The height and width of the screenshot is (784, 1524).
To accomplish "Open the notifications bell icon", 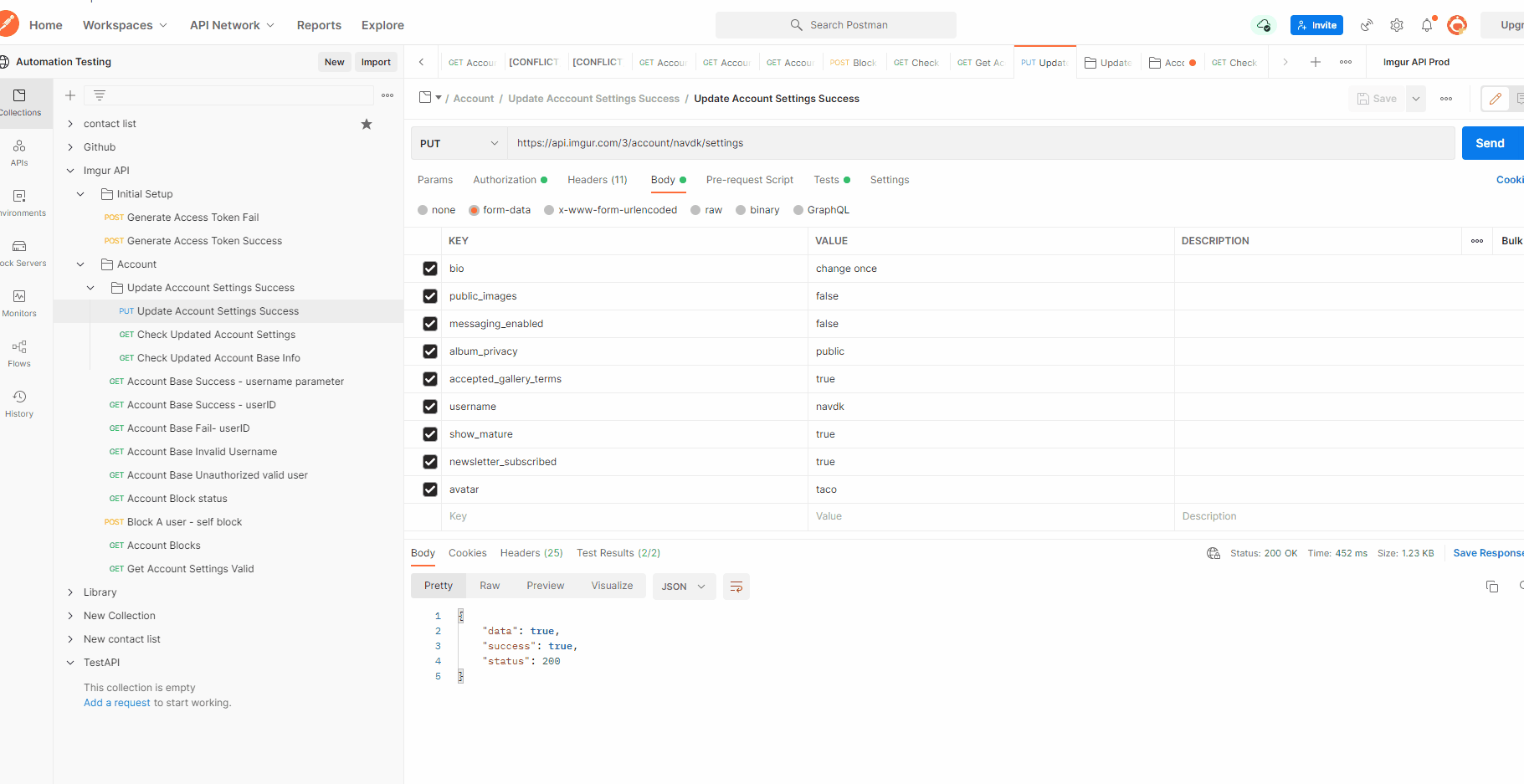I will tap(1427, 25).
